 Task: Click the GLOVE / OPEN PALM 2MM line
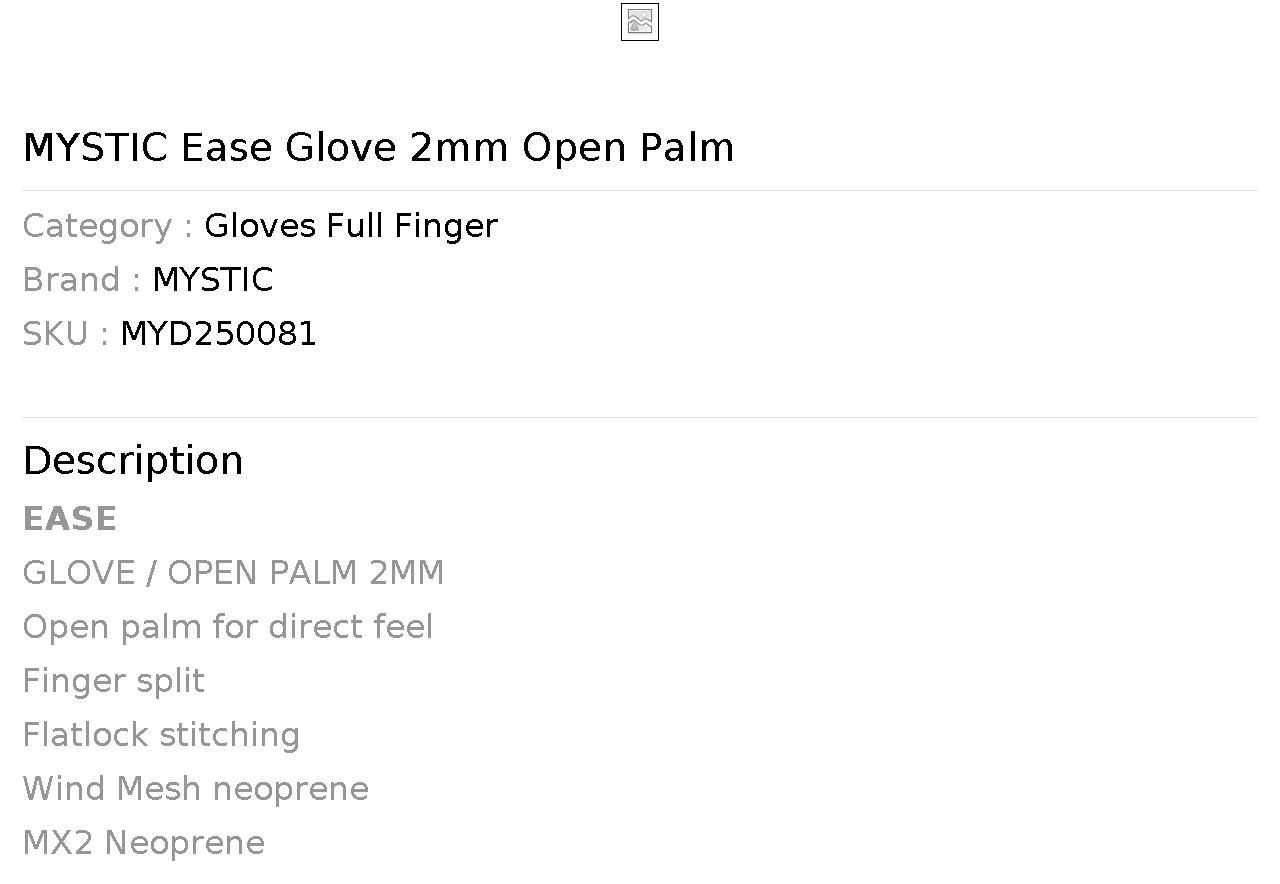click(233, 573)
